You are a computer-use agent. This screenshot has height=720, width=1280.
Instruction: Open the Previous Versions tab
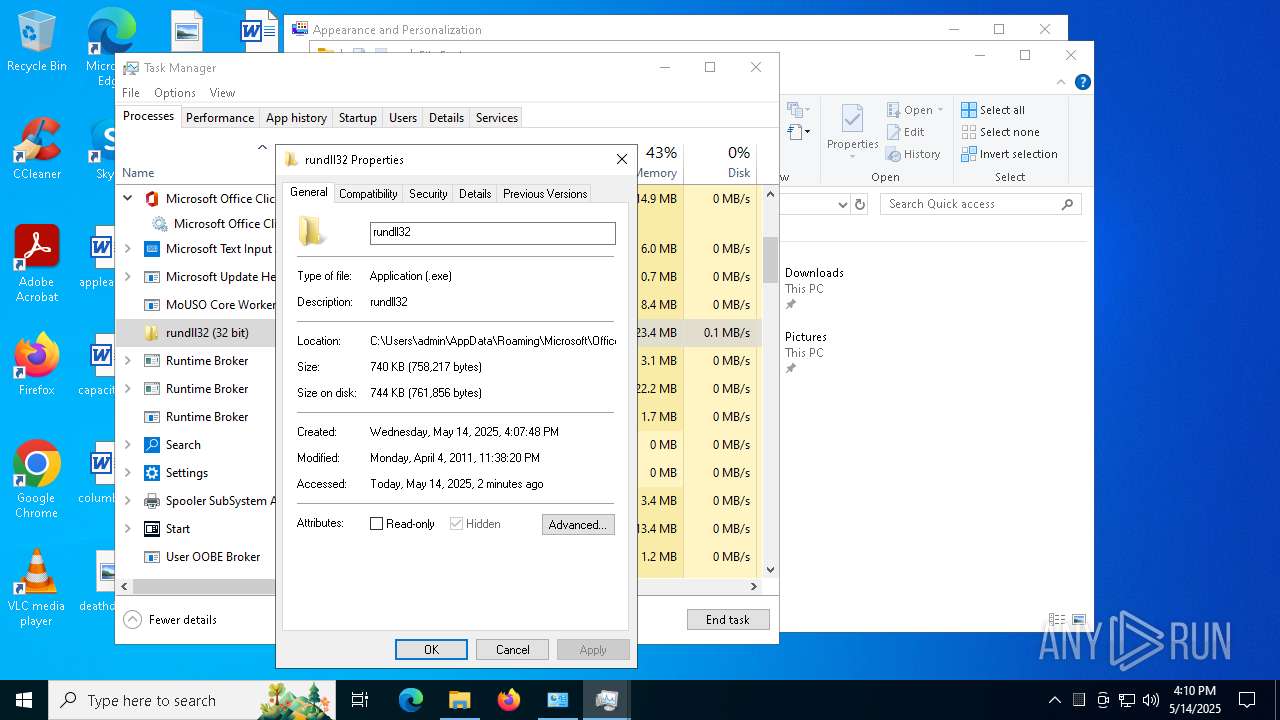tap(545, 194)
